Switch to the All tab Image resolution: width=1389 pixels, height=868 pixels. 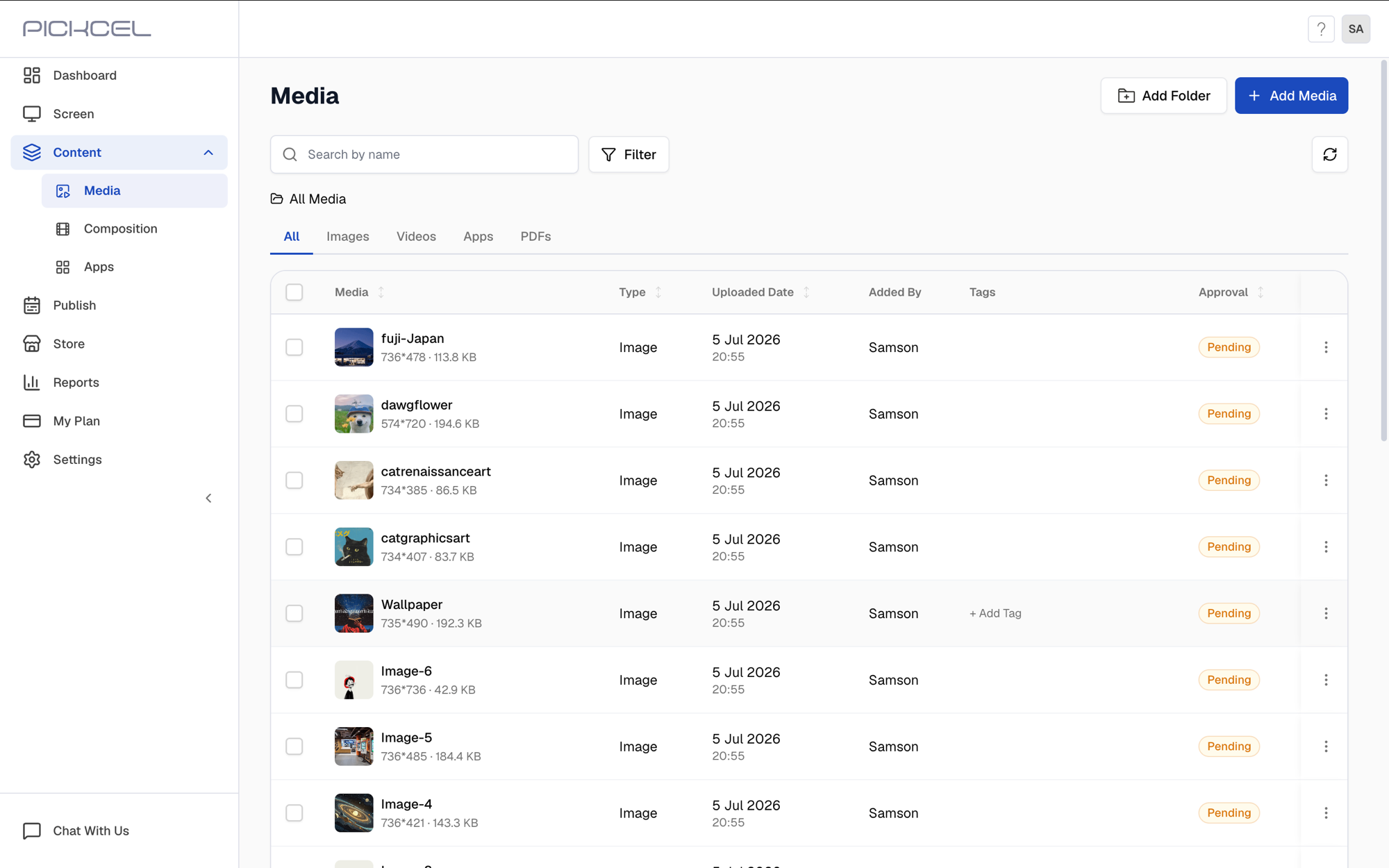tap(292, 236)
